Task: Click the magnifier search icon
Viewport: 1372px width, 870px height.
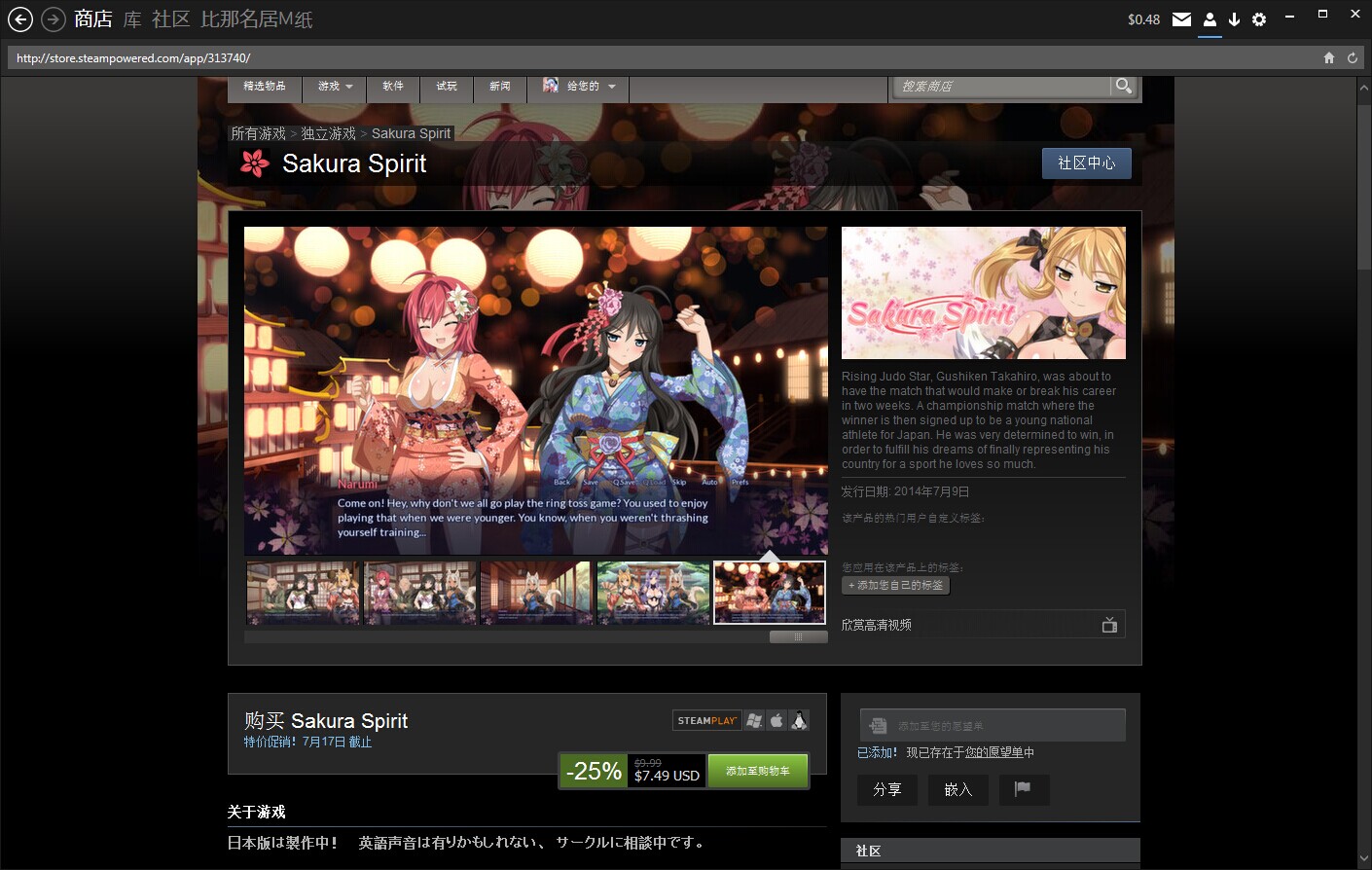Action: point(1124,86)
